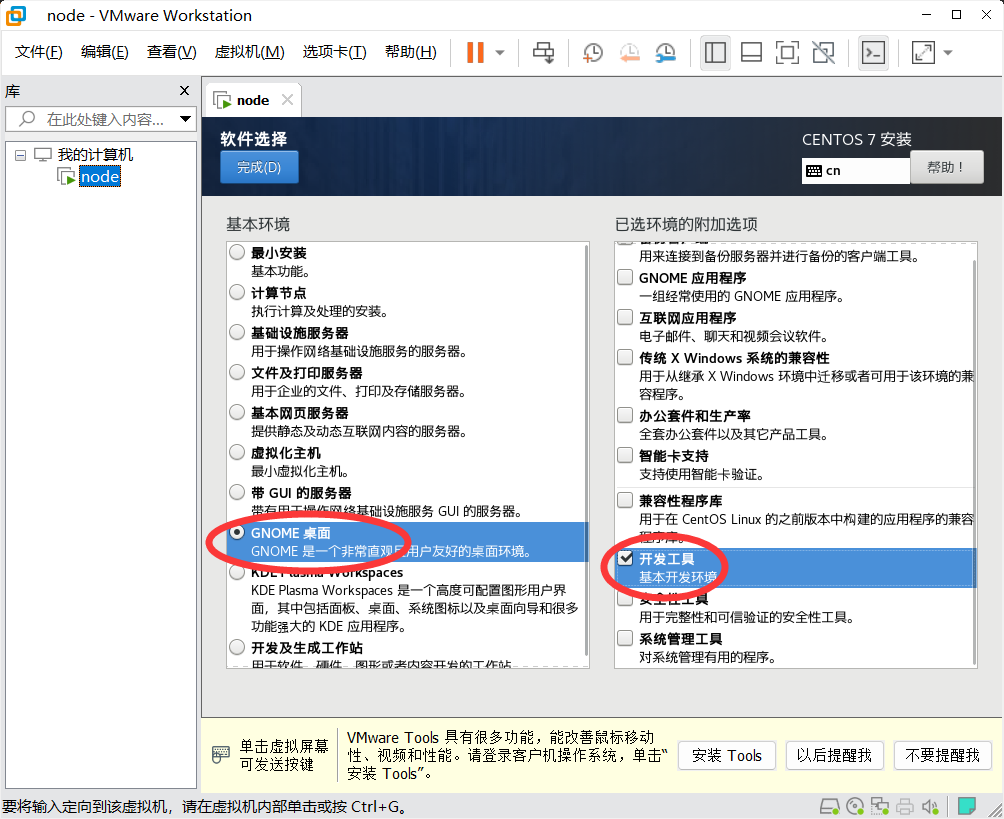This screenshot has width=1004, height=819.
Task: Open the power options dropdown arrow
Action: click(500, 53)
